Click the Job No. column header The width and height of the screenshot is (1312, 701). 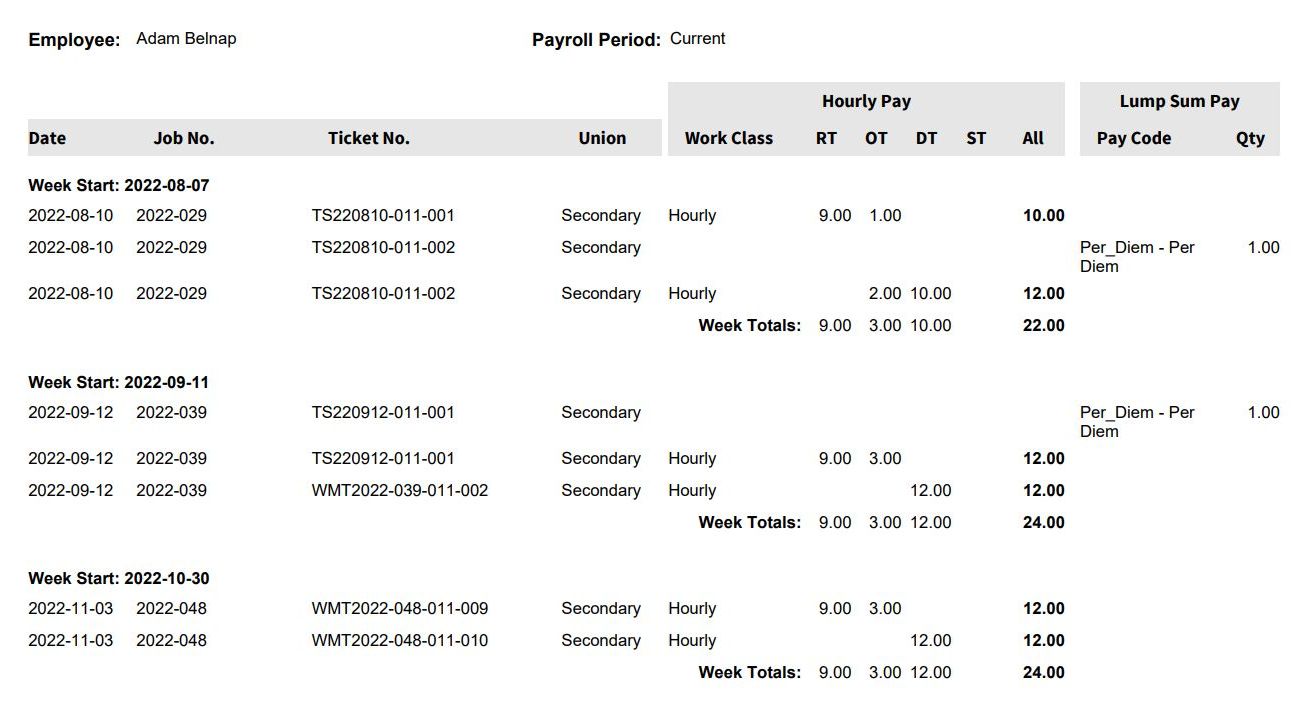pyautogui.click(x=184, y=138)
